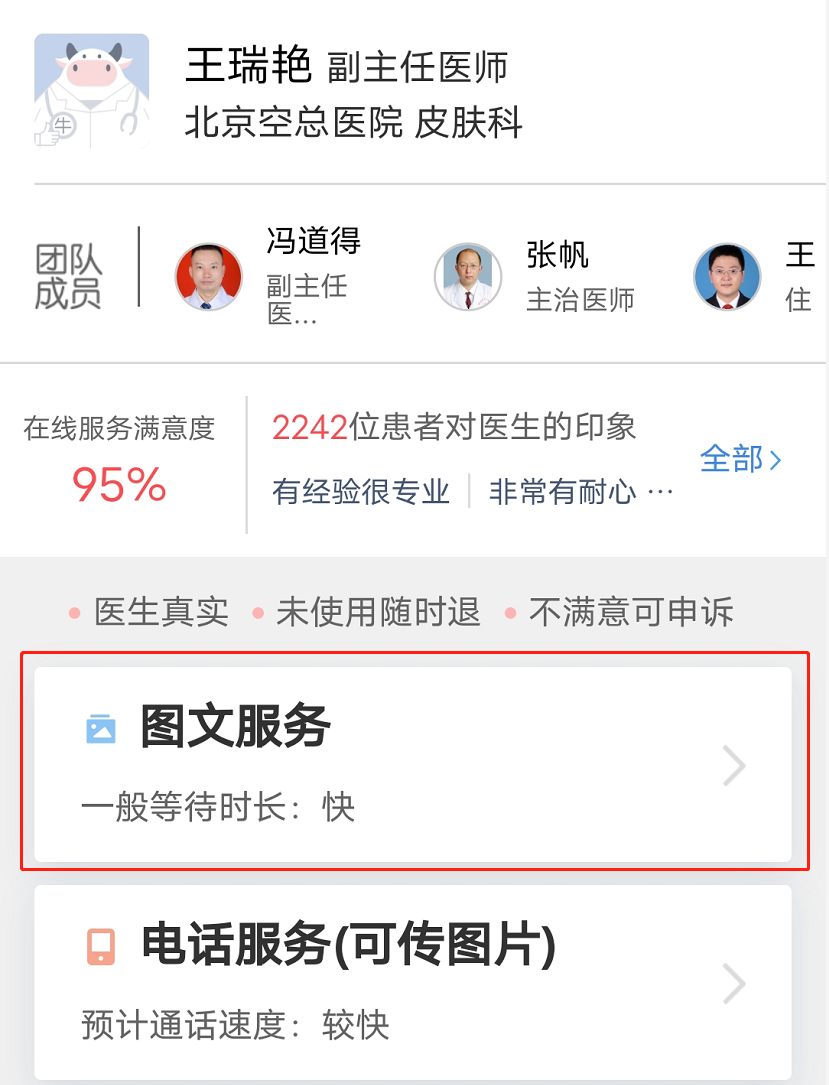
Task: Open 北京空总医院 皮肤科 hospital link
Action: [353, 123]
